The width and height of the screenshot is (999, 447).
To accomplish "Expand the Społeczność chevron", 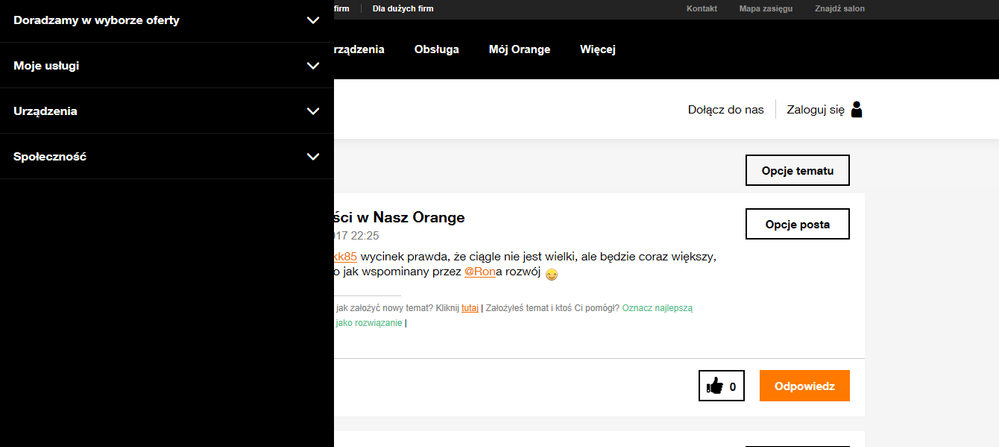I will point(312,157).
